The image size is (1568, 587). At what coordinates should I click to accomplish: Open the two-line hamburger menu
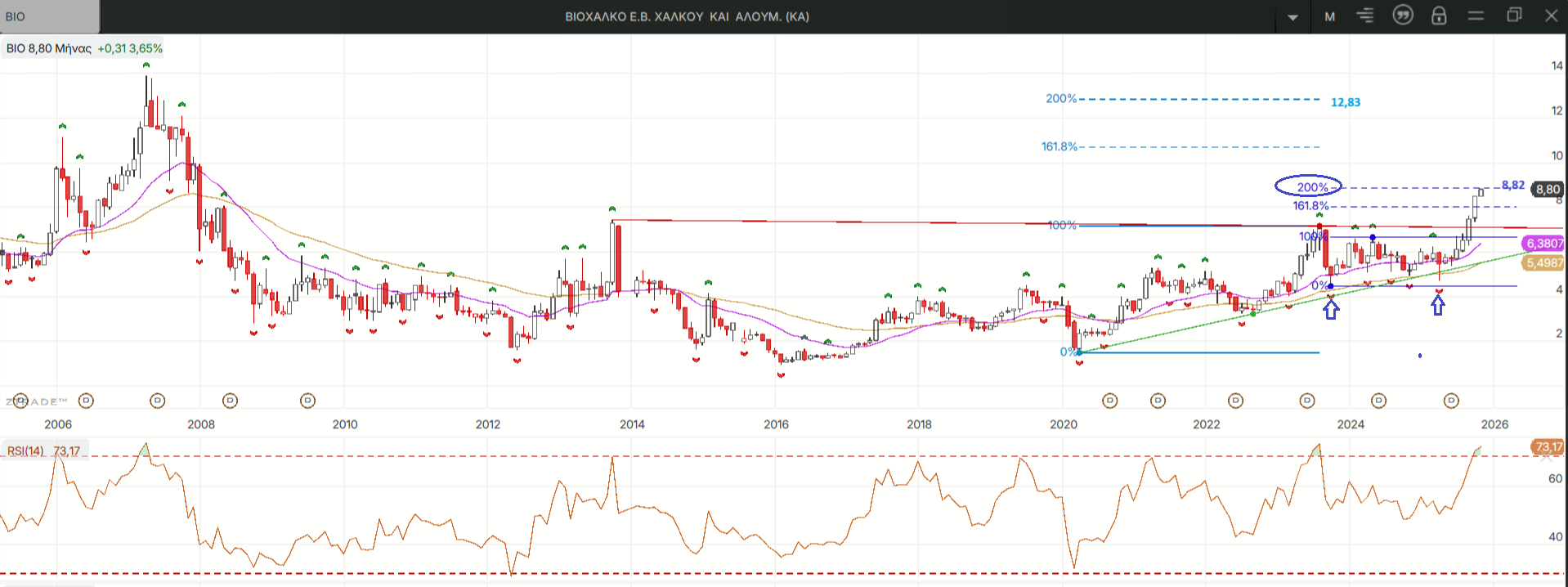coord(1476,16)
